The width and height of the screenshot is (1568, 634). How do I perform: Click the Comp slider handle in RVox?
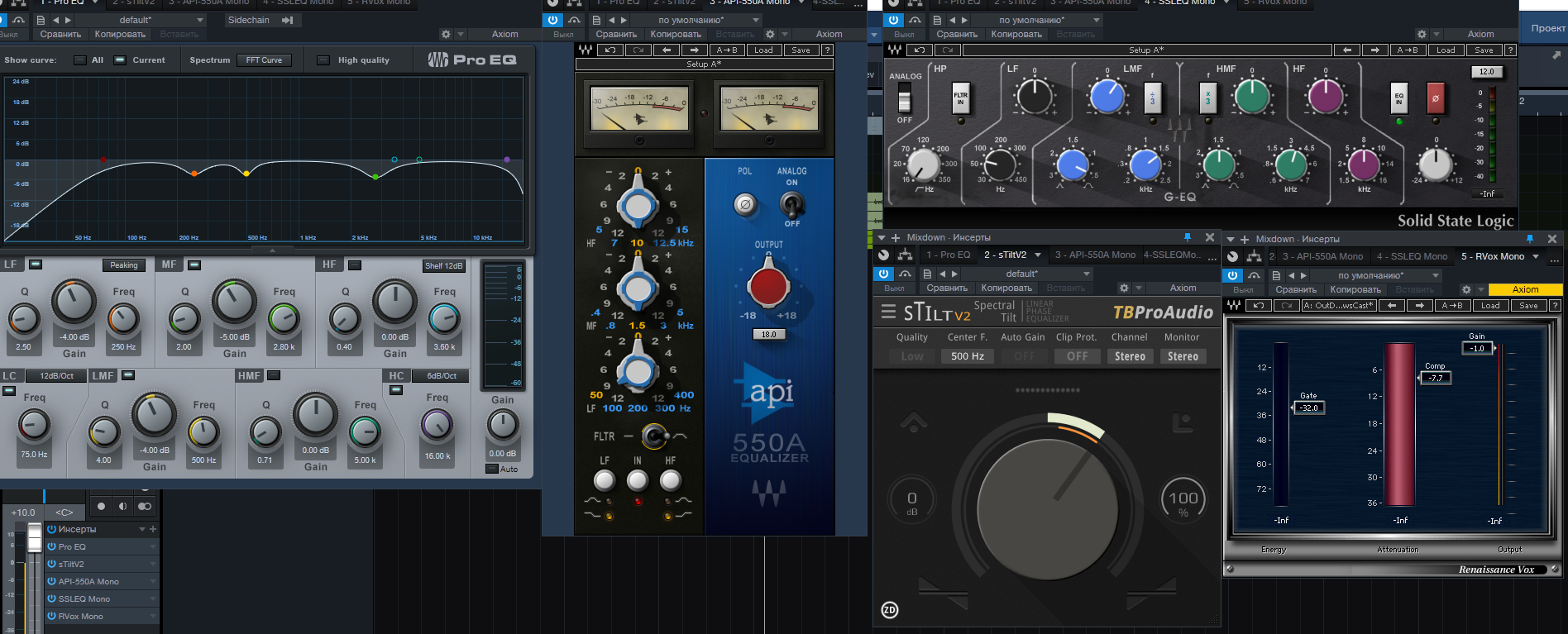(x=1436, y=378)
